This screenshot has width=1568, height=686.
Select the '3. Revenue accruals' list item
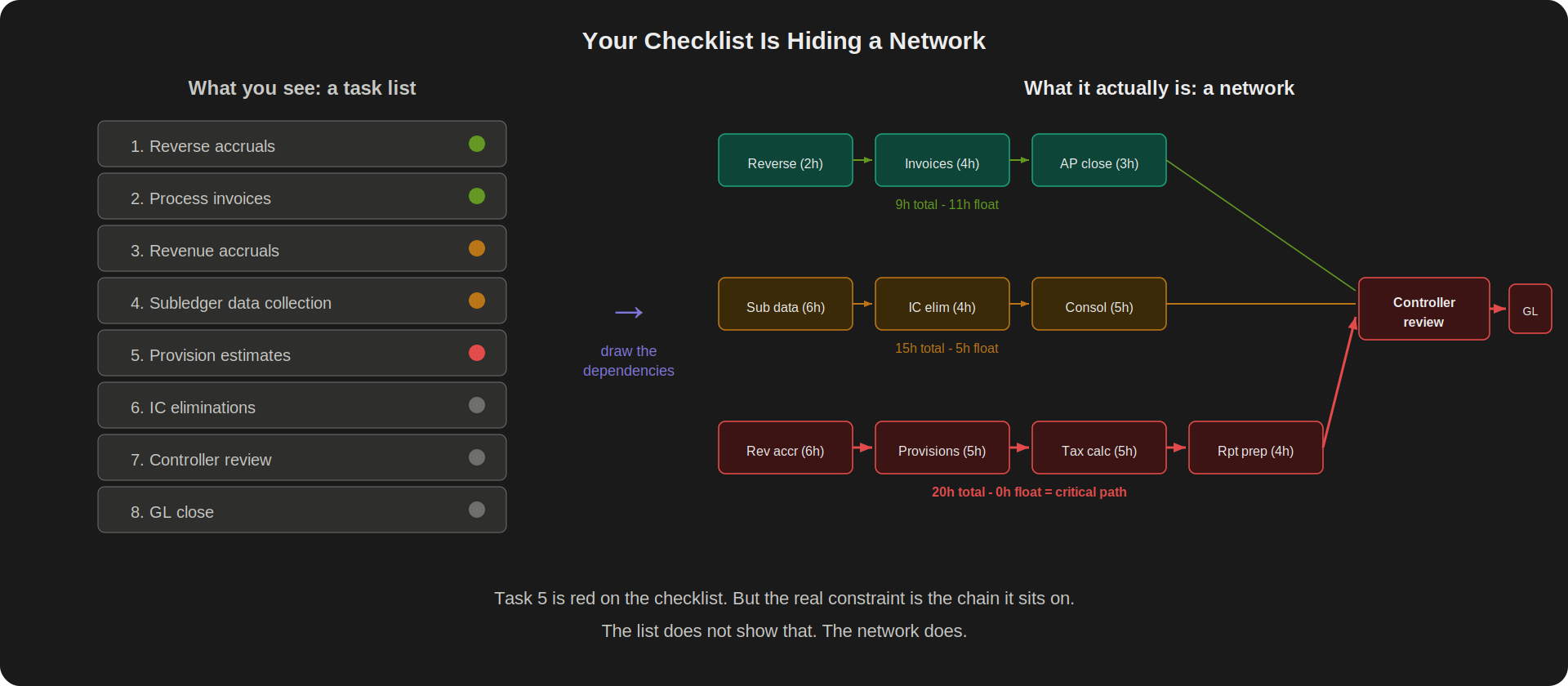pyautogui.click(x=302, y=248)
